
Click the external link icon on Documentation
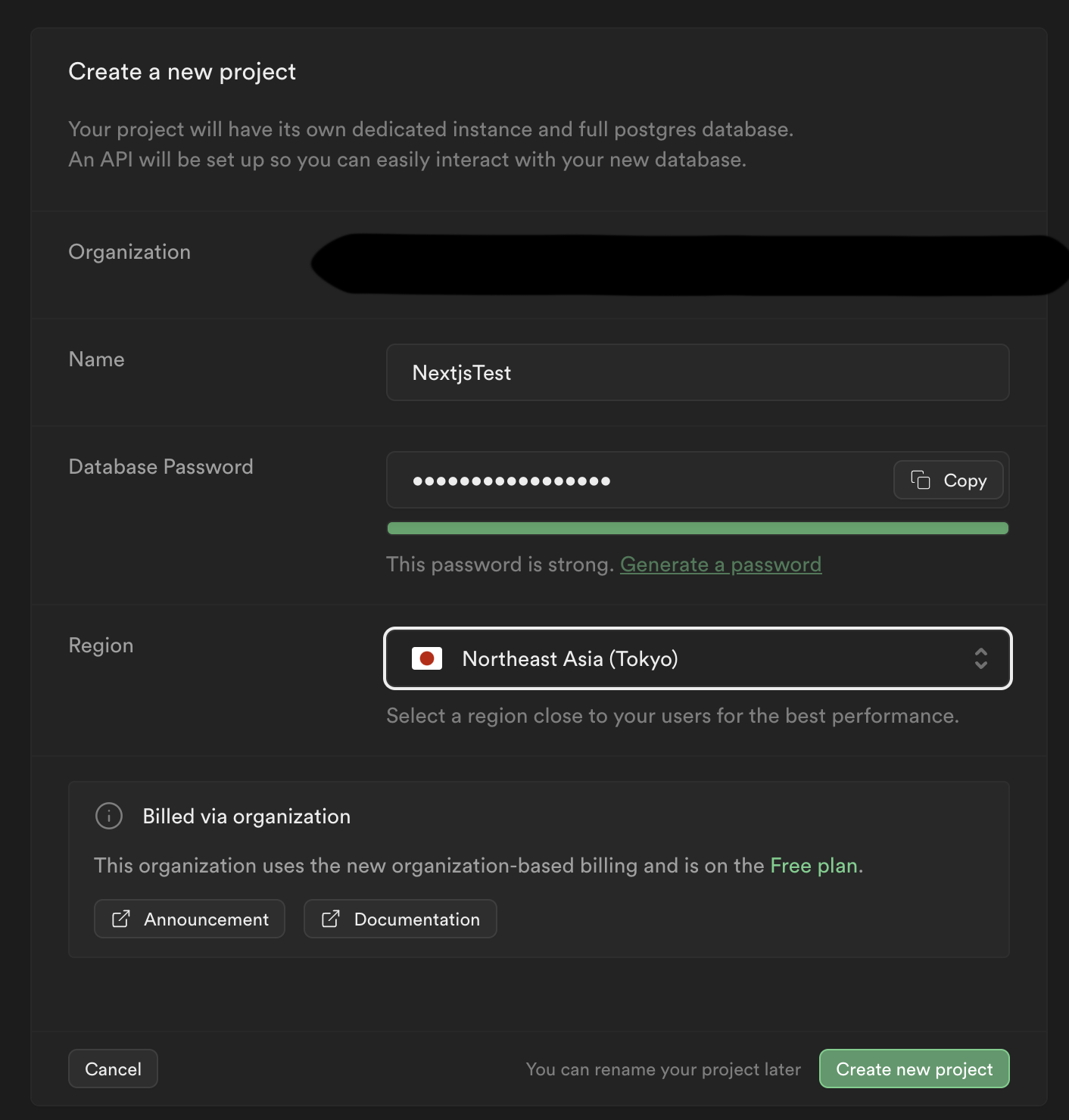[x=331, y=919]
